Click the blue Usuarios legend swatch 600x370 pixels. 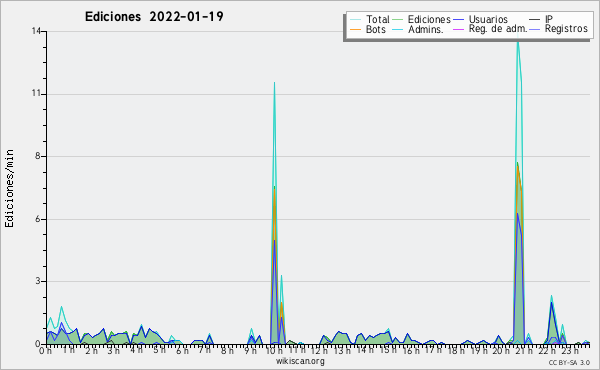pos(458,20)
